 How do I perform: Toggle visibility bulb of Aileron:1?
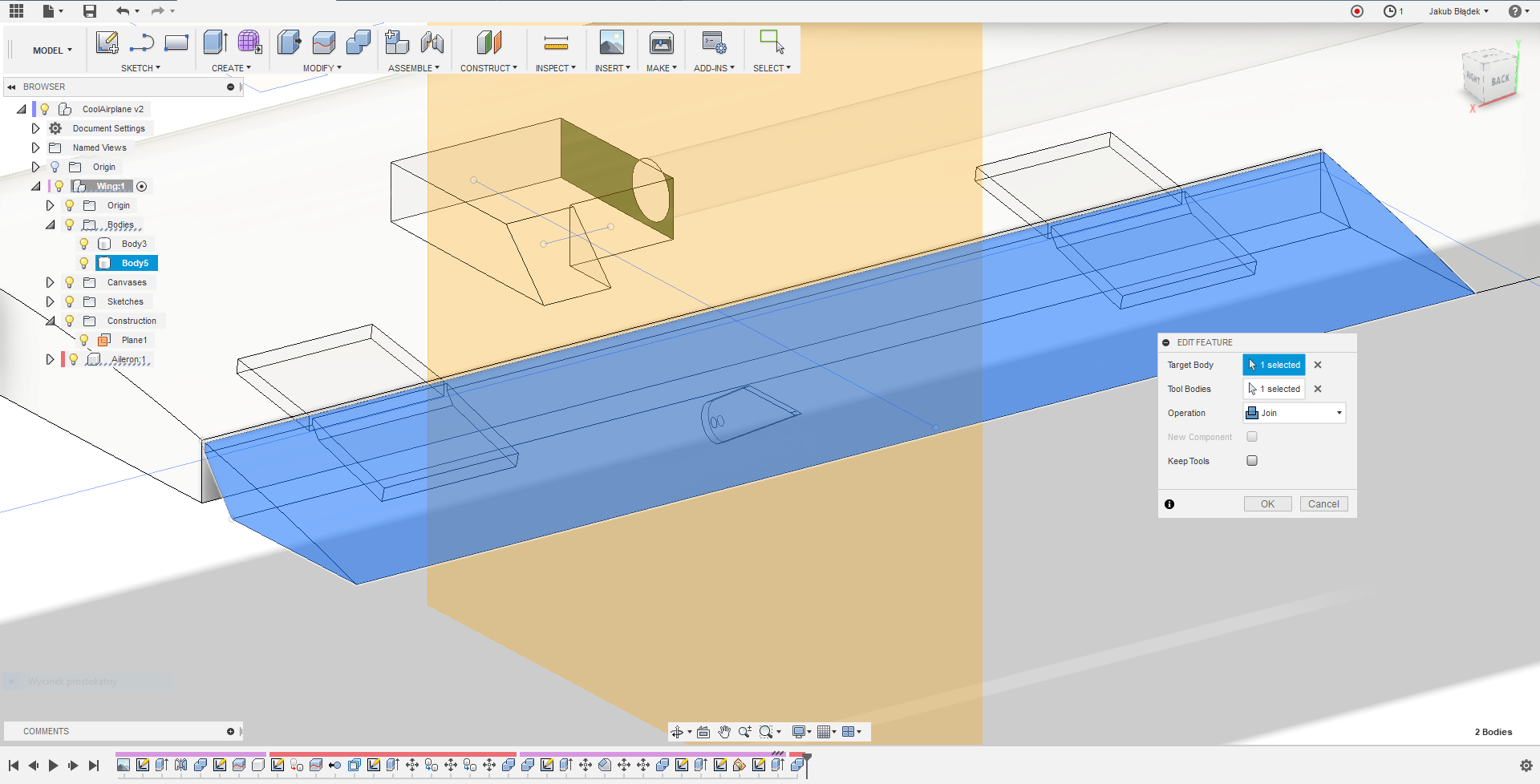pyautogui.click(x=73, y=359)
